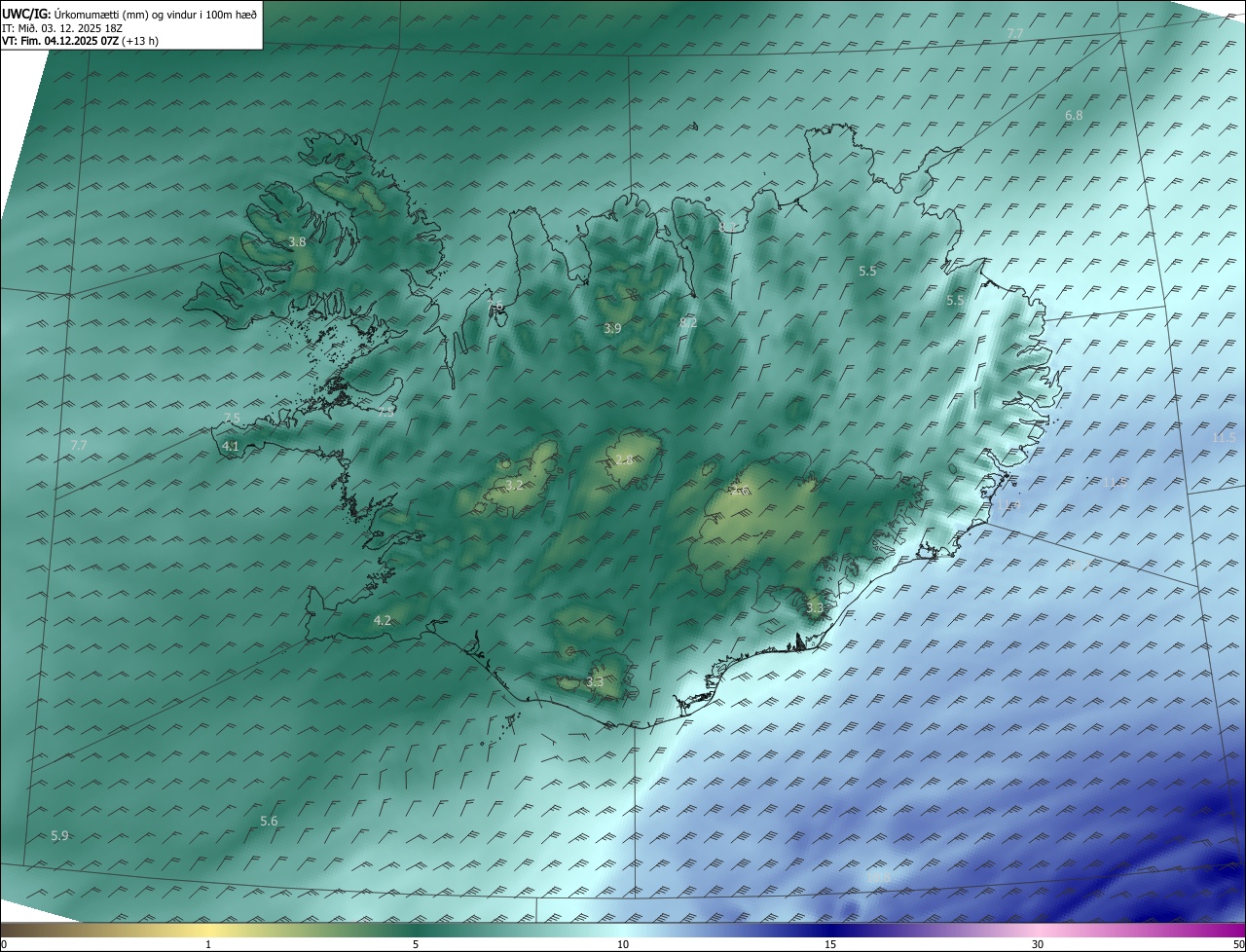
Task: Click the 'IT: Mið. 03. 12. 2025 18Z' line
Action: click(62, 27)
